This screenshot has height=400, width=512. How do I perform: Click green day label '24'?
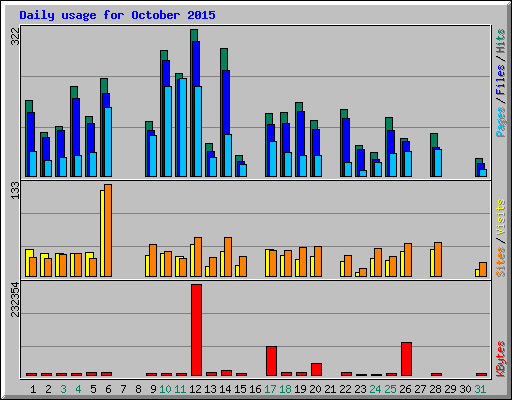point(375,389)
